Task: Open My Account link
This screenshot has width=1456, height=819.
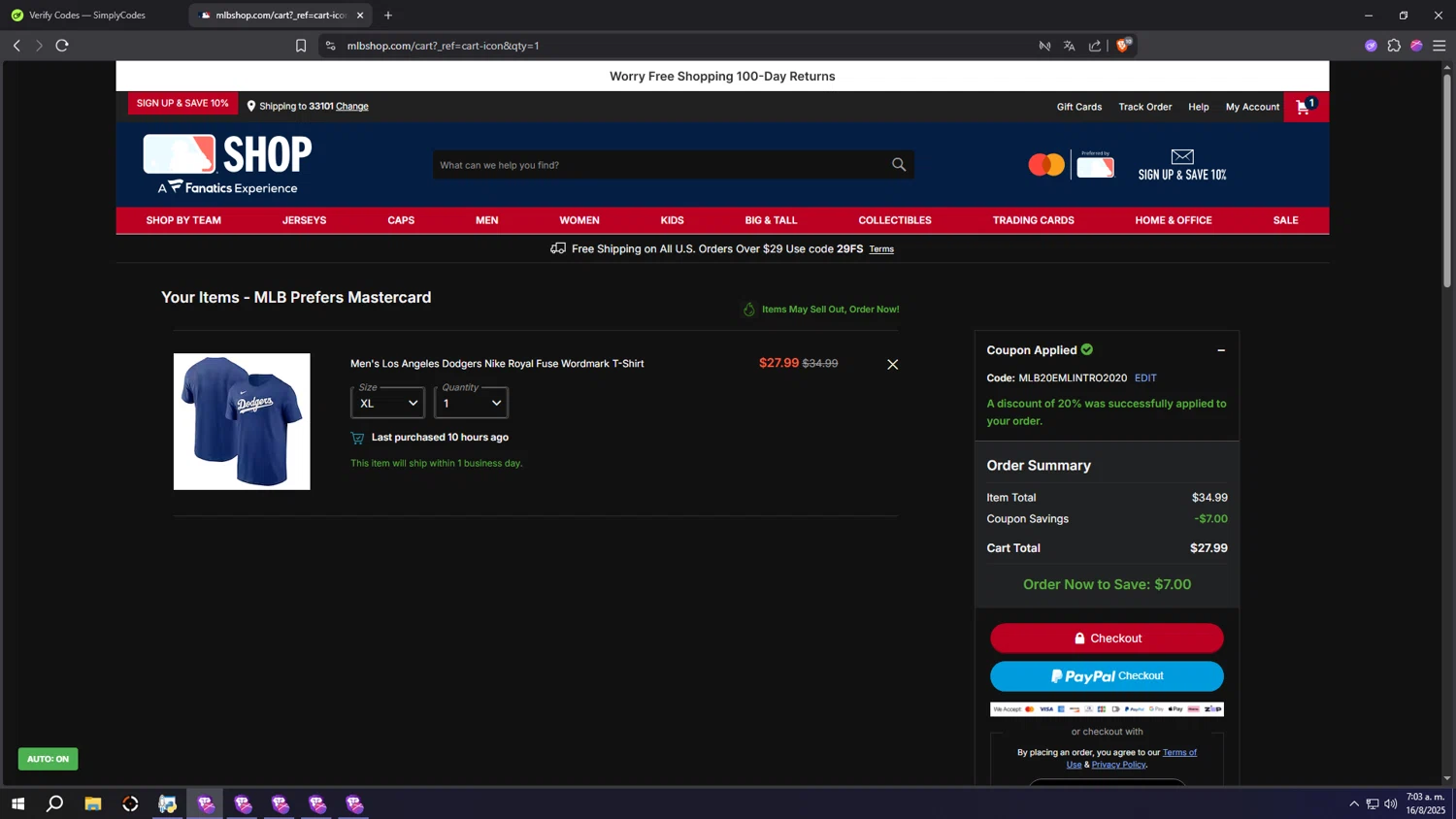Action: (1252, 107)
